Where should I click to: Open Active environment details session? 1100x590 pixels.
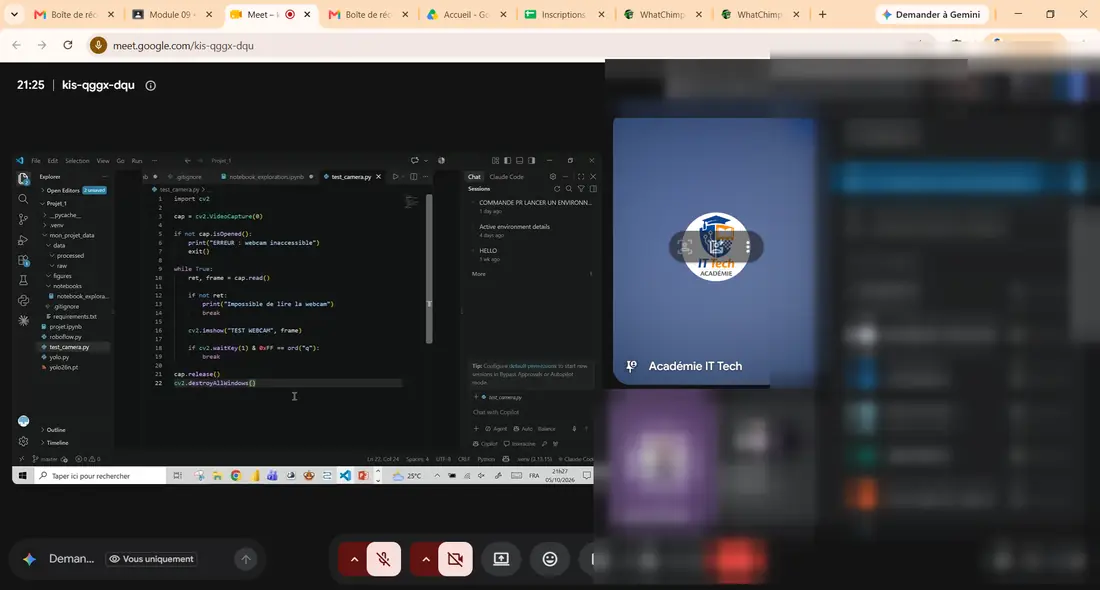514,227
